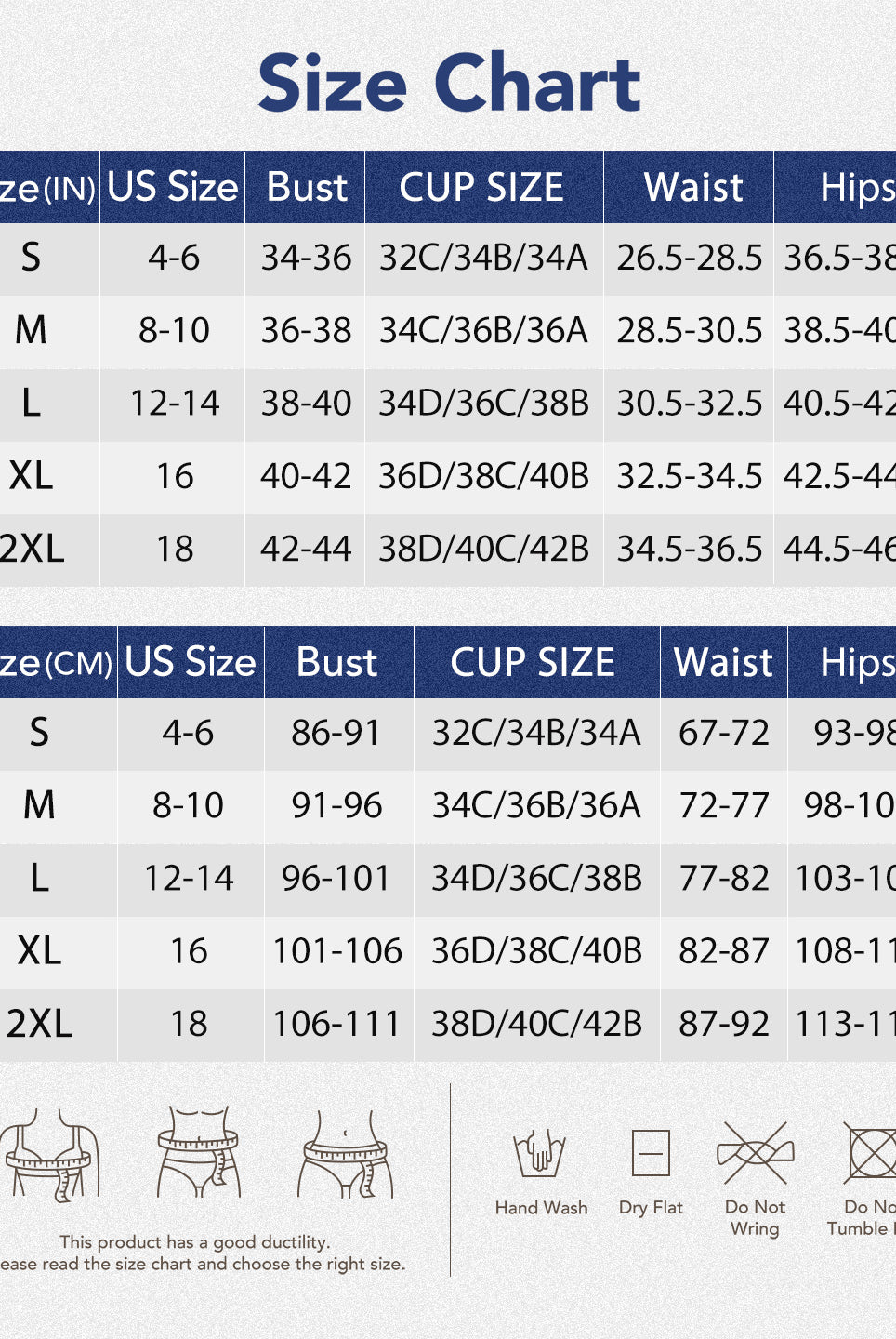Viewport: 896px width, 1339px height.
Task: Click the bust value 101-106
Action: 336,951
